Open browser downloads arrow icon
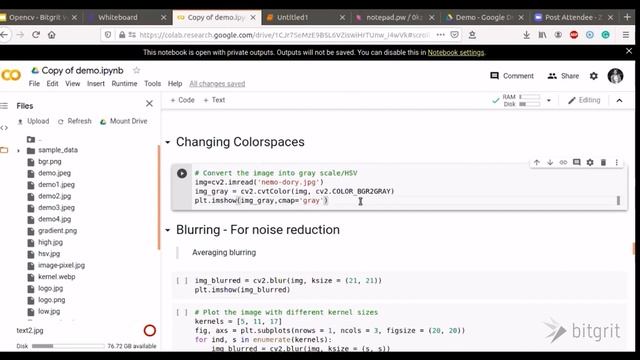640x360 pixels. pos(527,35)
